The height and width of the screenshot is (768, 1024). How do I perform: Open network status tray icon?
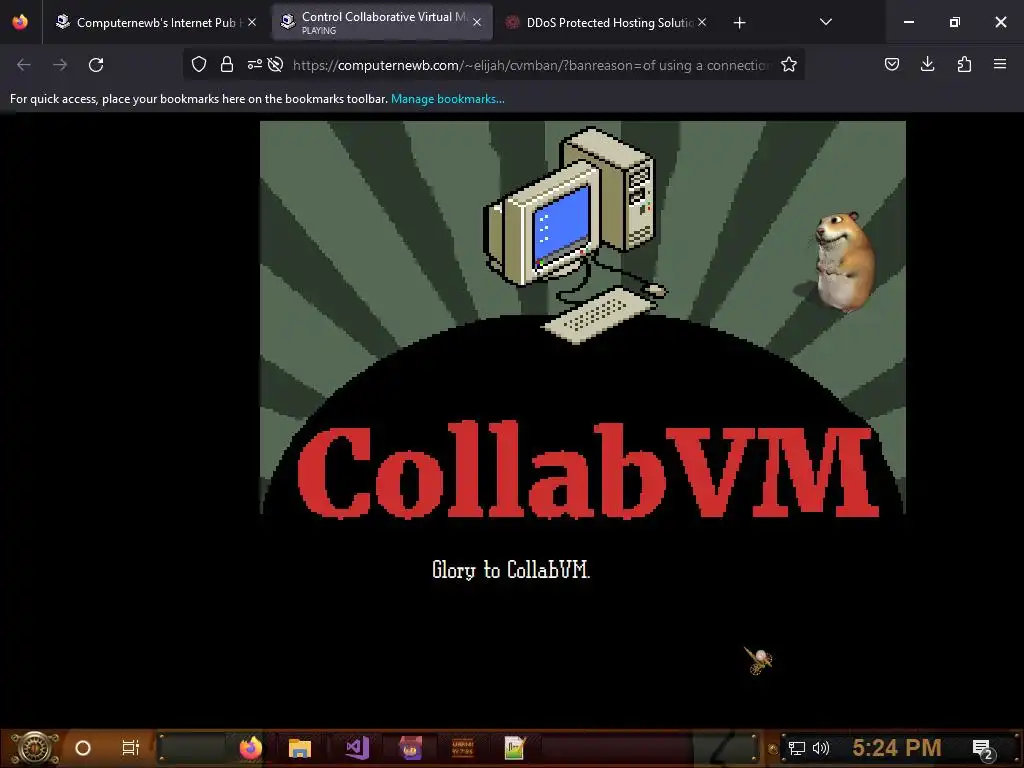[x=797, y=748]
